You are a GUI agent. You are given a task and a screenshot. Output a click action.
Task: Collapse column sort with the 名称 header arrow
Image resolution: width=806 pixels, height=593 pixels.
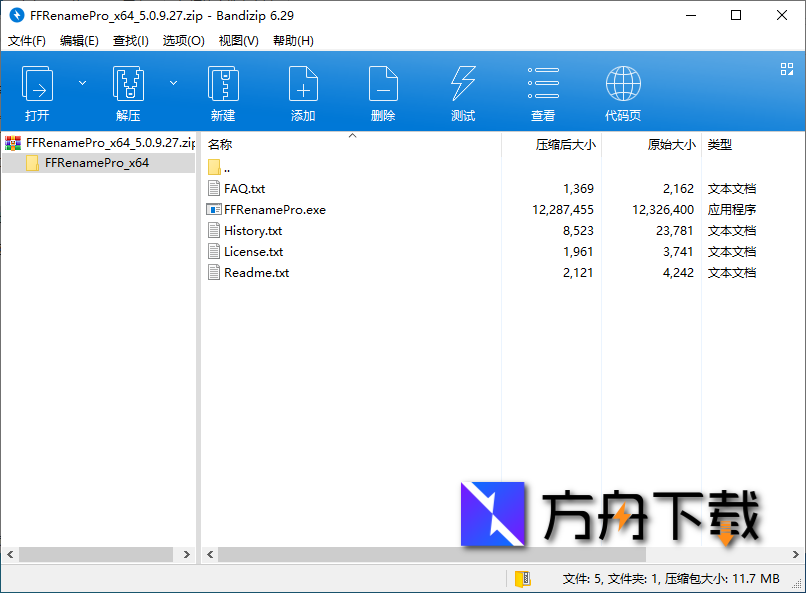(x=352, y=136)
